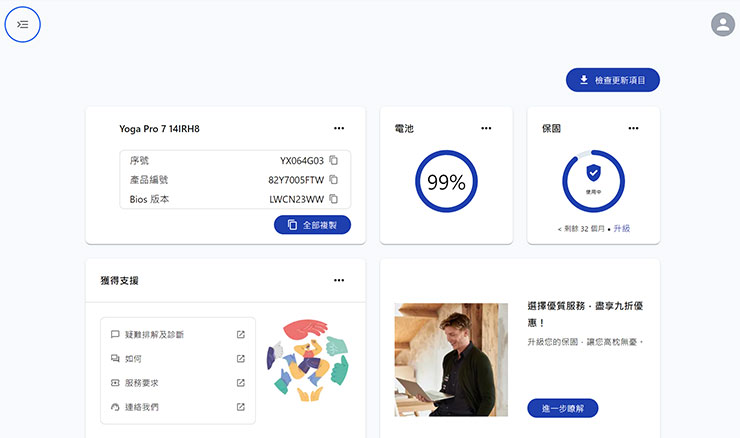Click the Yoga Pro 7 14IRH8 title
This screenshot has height=438, width=740.
[160, 129]
